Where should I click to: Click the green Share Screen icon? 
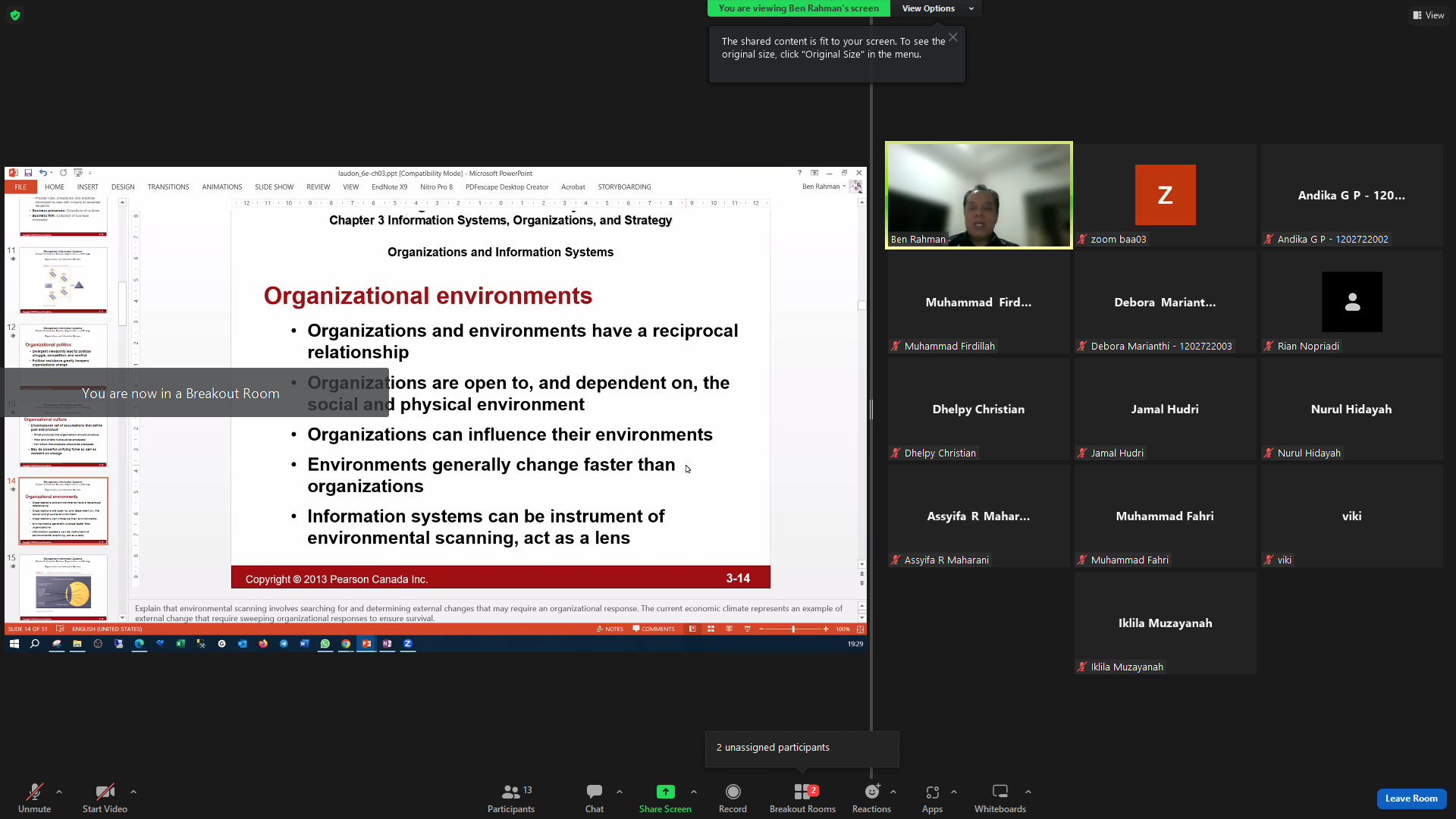coord(665,792)
